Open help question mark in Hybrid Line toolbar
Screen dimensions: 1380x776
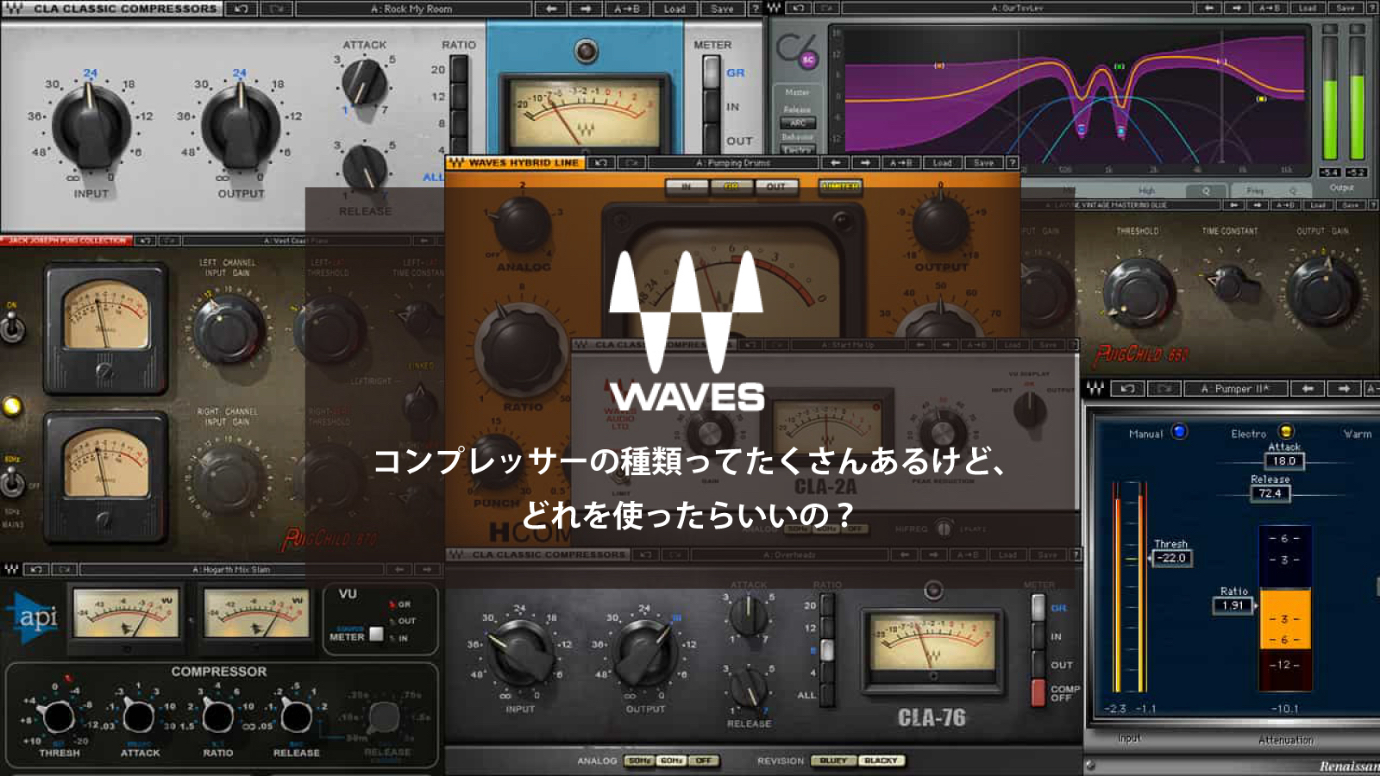1011,162
